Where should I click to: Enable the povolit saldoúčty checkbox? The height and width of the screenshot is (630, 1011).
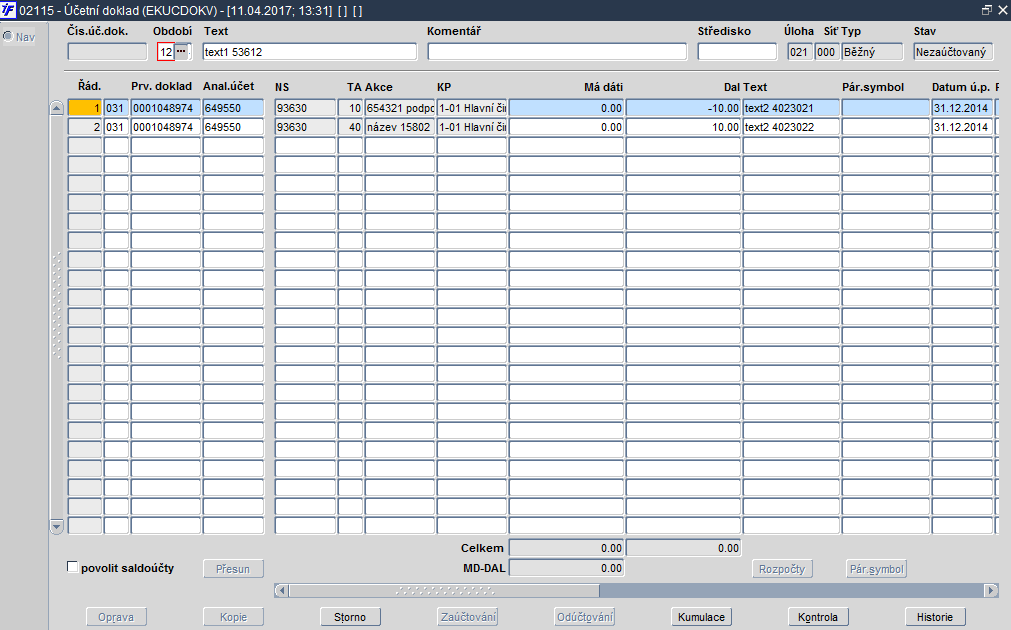coord(72,567)
